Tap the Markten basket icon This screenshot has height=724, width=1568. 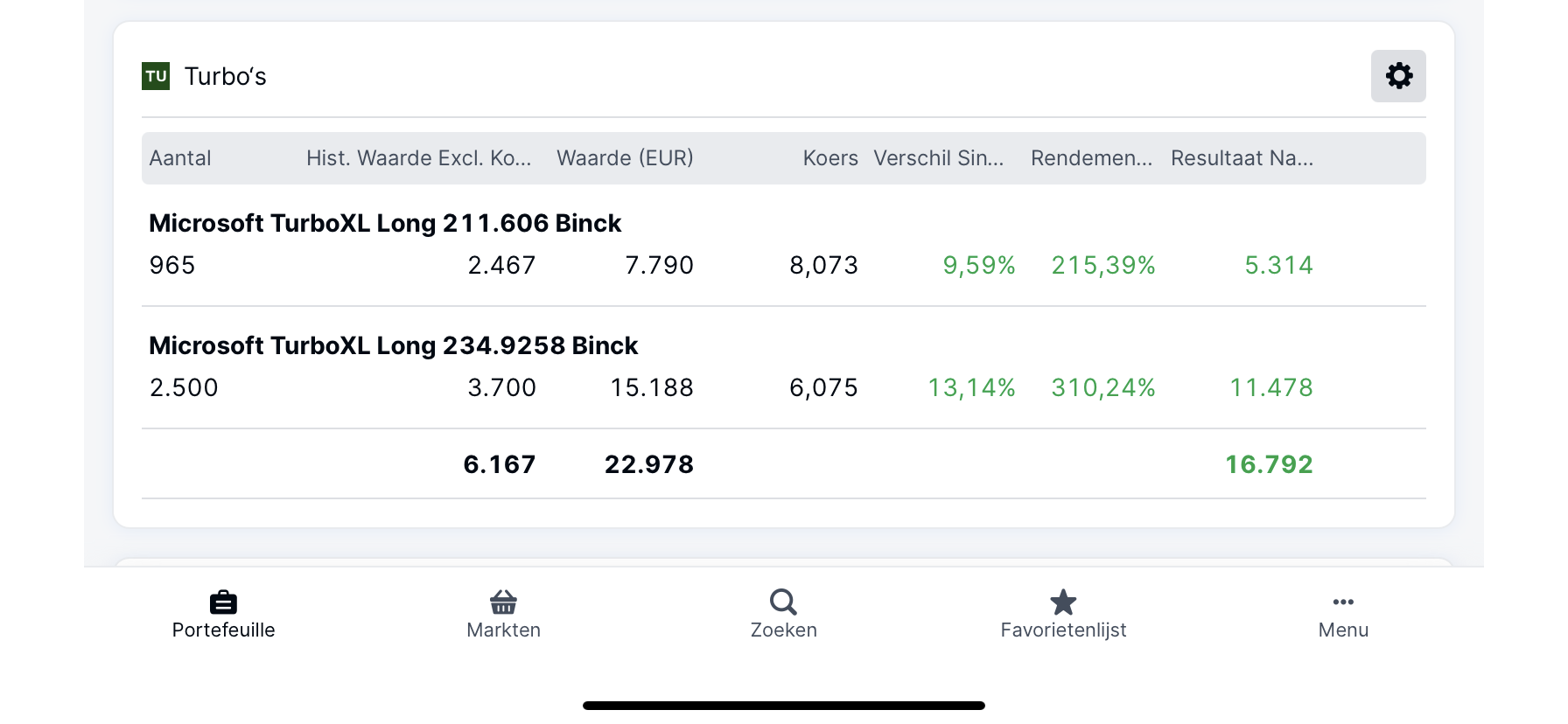[x=503, y=602]
